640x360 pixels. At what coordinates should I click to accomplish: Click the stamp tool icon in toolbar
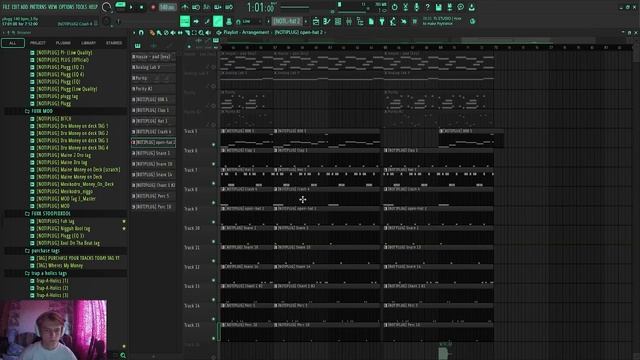[x=229, y=21]
